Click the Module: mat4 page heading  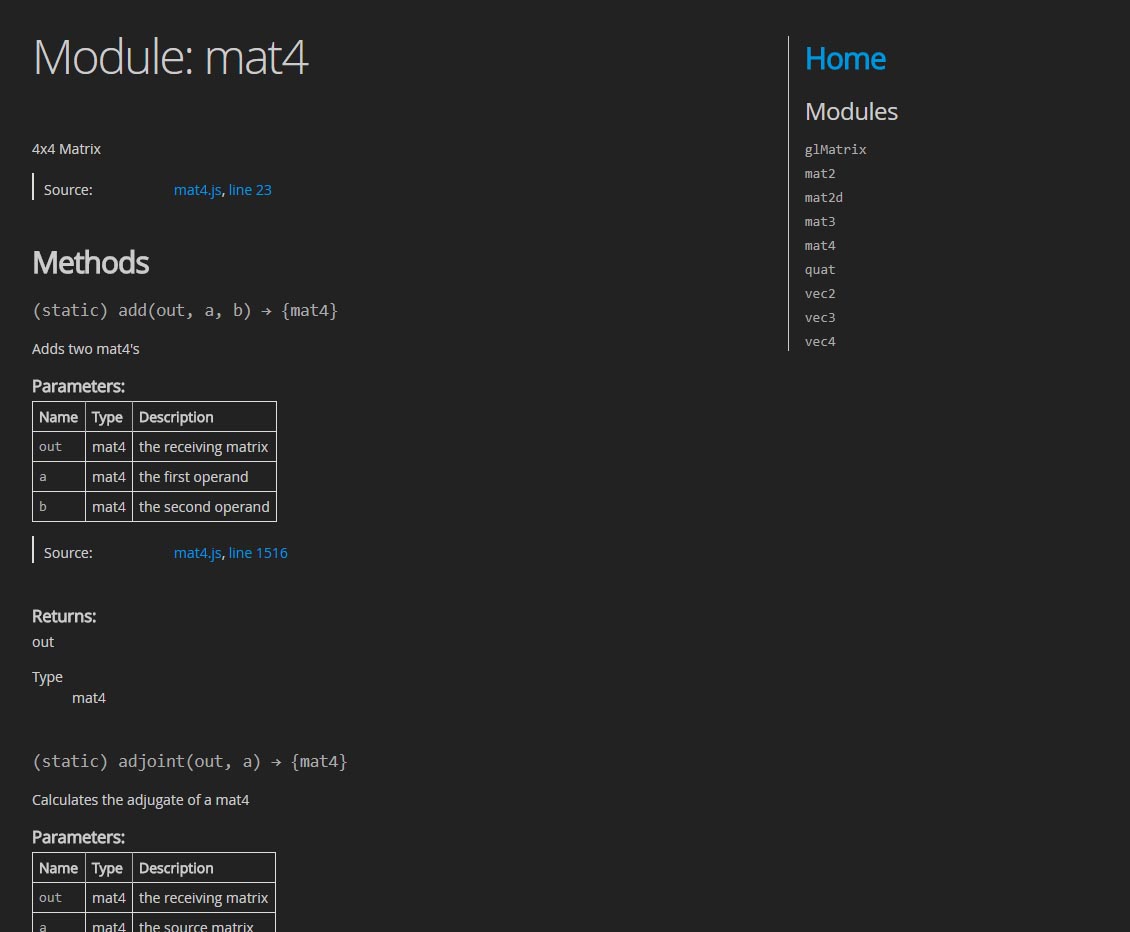171,57
